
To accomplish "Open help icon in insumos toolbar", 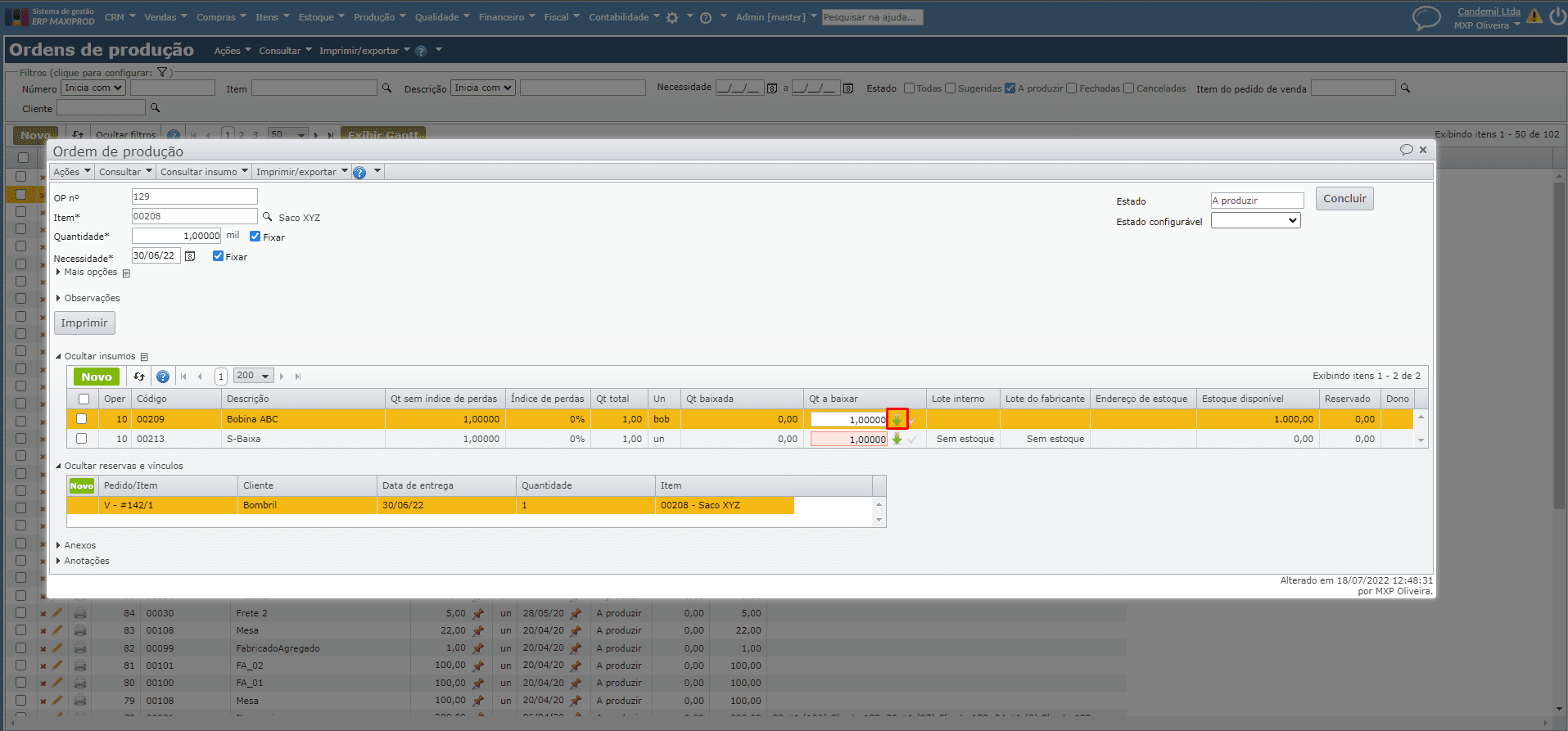I will pyautogui.click(x=163, y=377).
